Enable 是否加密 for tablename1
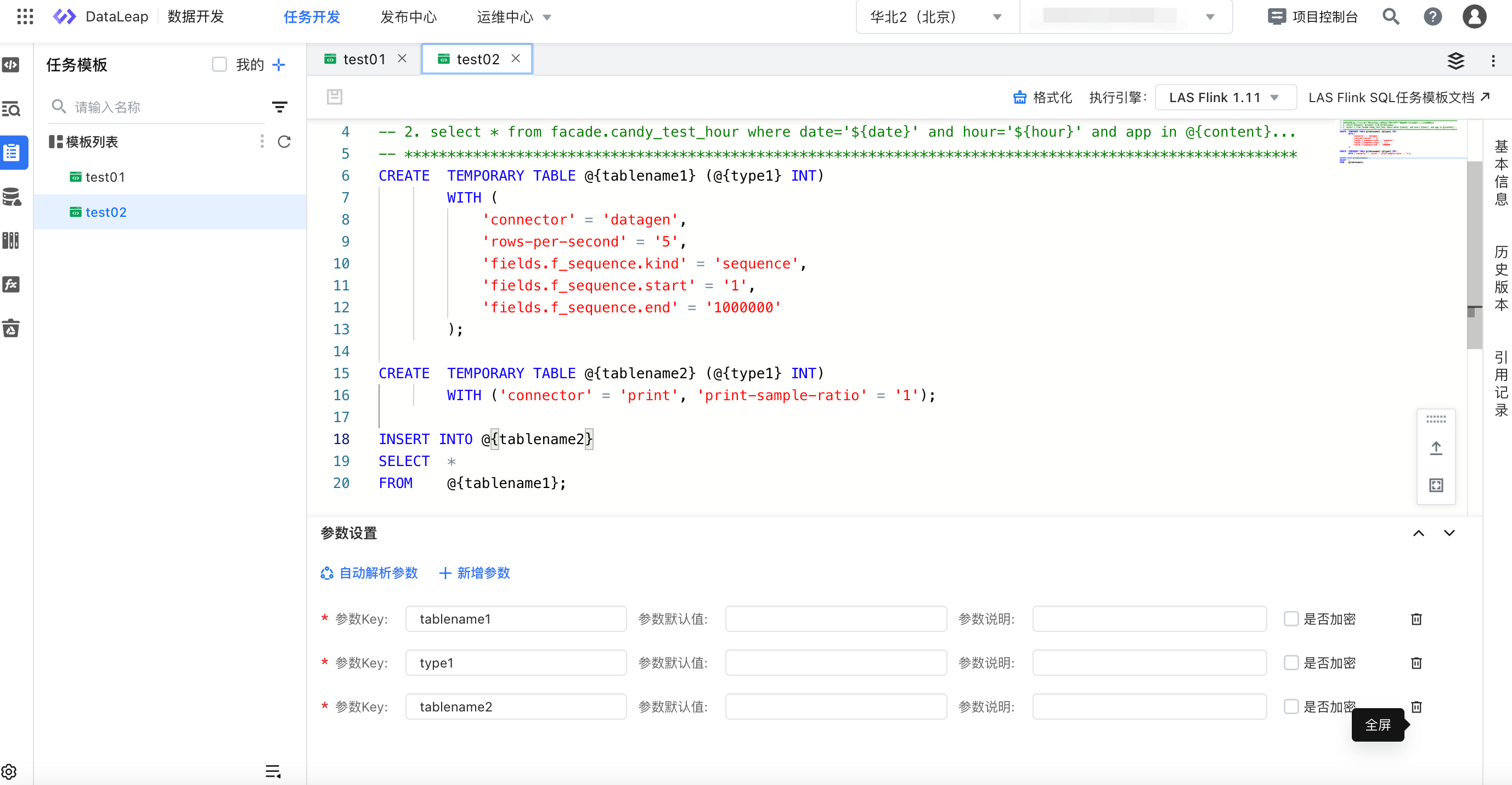 click(1291, 619)
